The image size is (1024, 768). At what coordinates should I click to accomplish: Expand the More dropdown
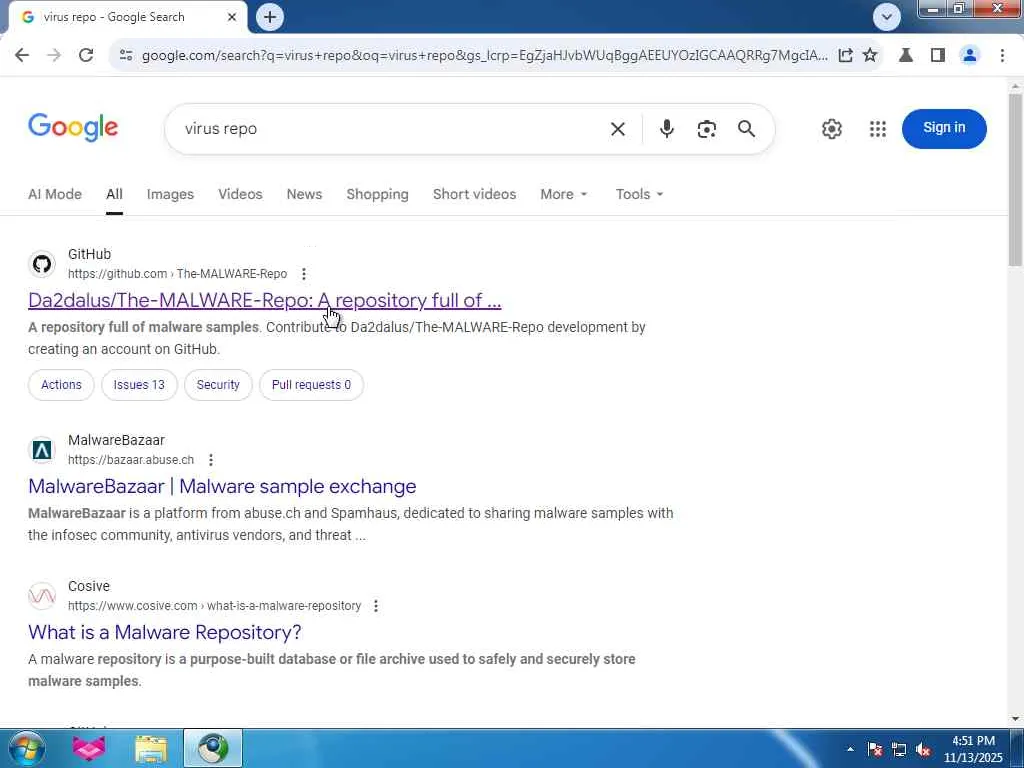[564, 194]
